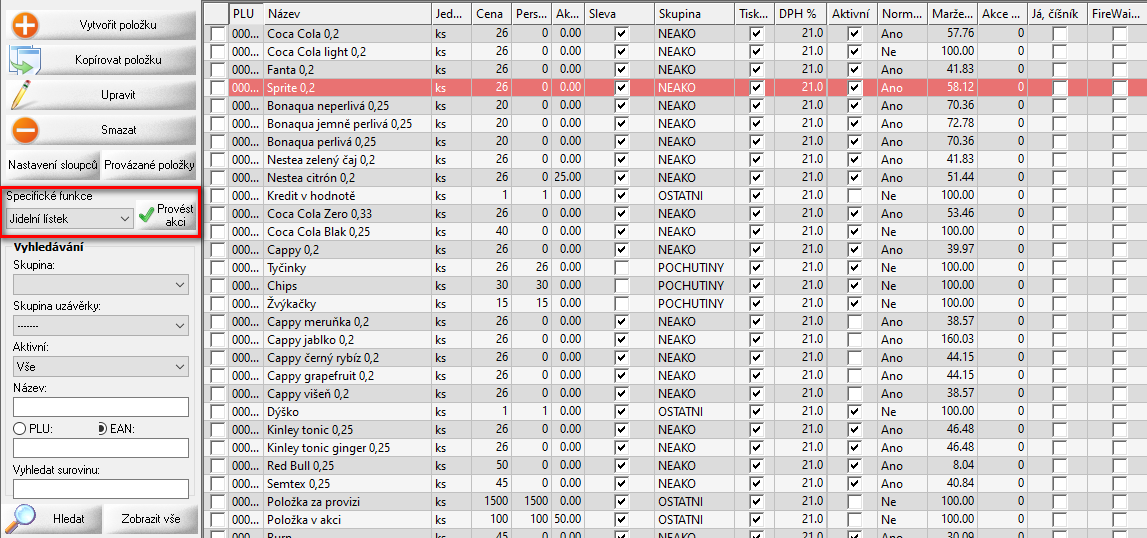Click the Vyhledat surovinu input field
Screen dimensions: 1147x538
coord(100,488)
